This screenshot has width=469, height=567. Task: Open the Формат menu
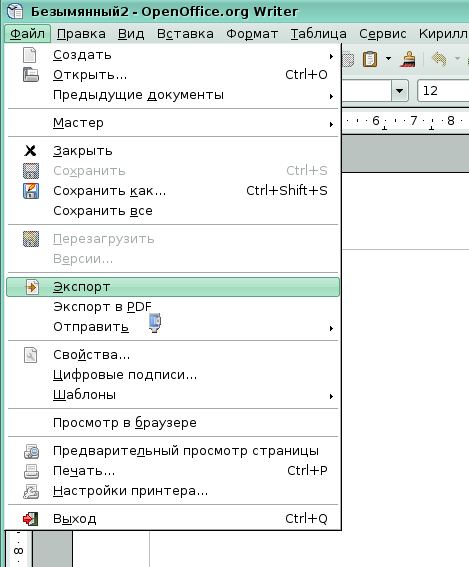pyautogui.click(x=252, y=34)
